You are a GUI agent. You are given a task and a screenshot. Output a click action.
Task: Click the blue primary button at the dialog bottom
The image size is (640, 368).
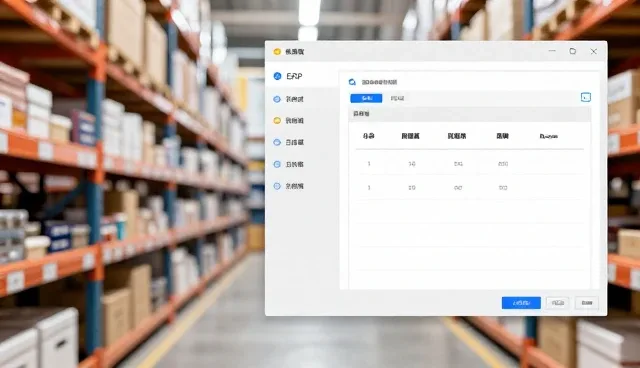(x=521, y=303)
